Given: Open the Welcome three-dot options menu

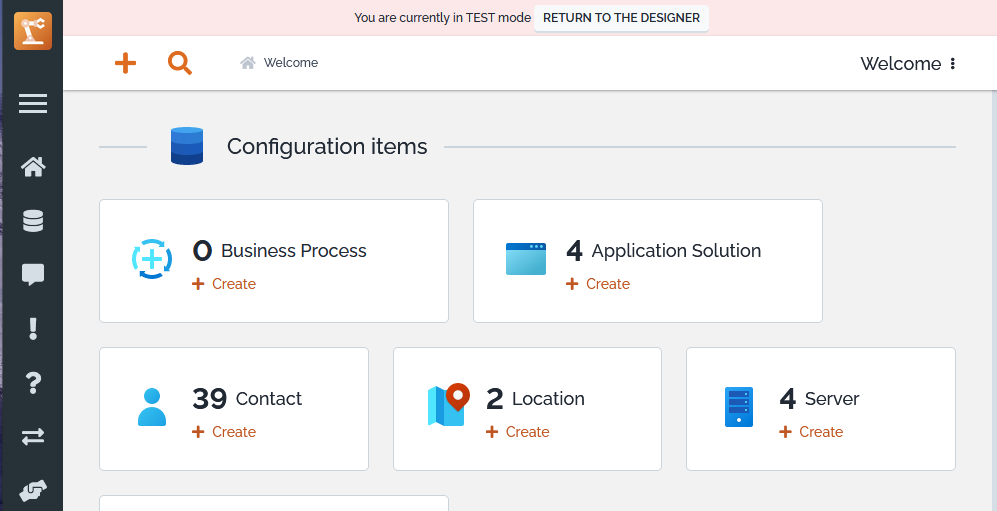Looking at the screenshot, I should (952, 64).
